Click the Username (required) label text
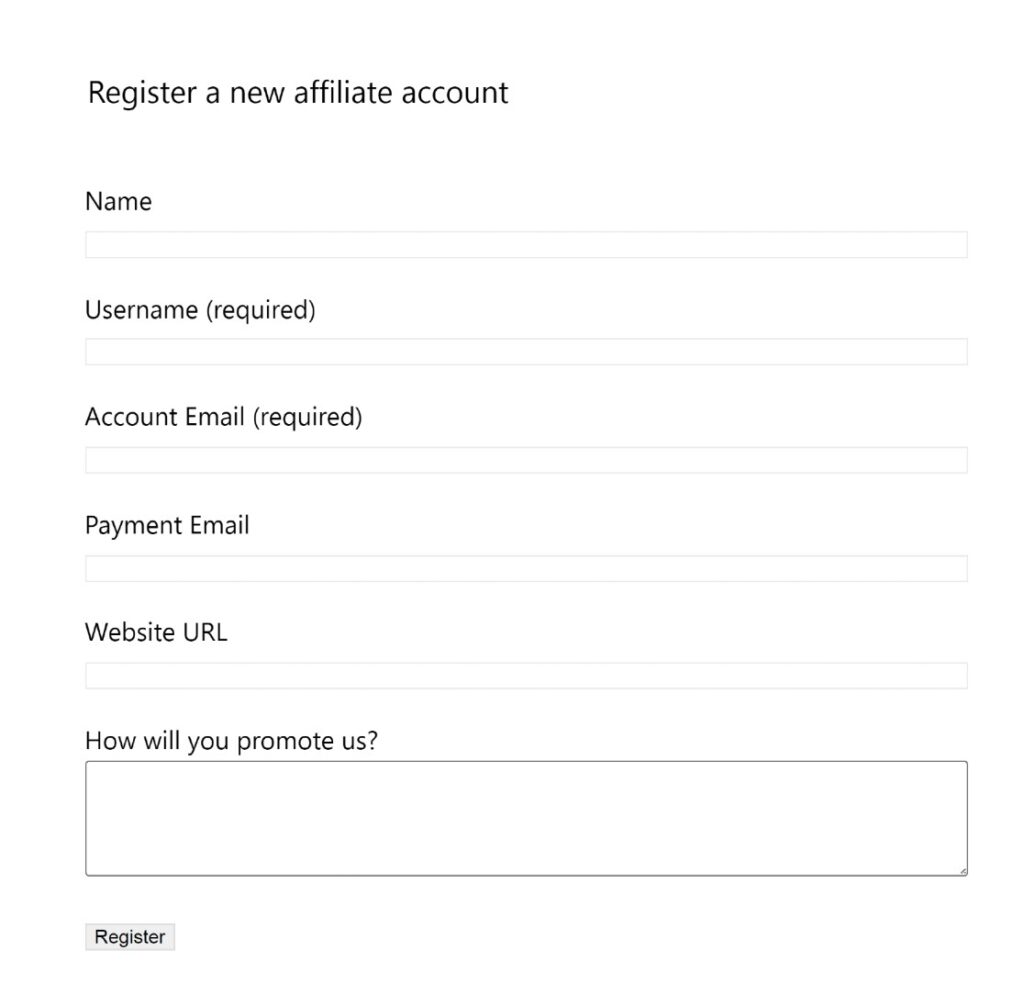The width and height of the screenshot is (1024, 984). (200, 310)
